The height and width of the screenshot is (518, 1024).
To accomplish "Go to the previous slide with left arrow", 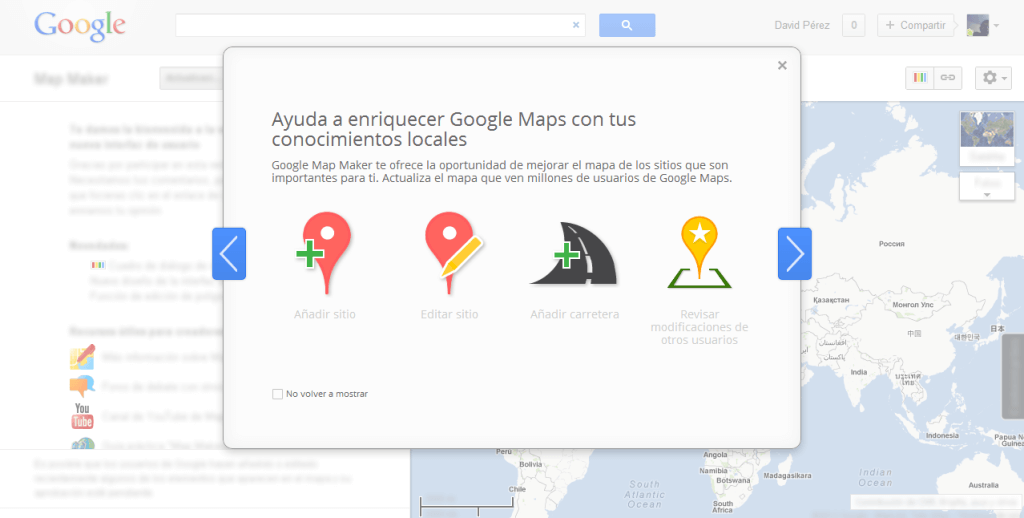I will tap(229, 253).
